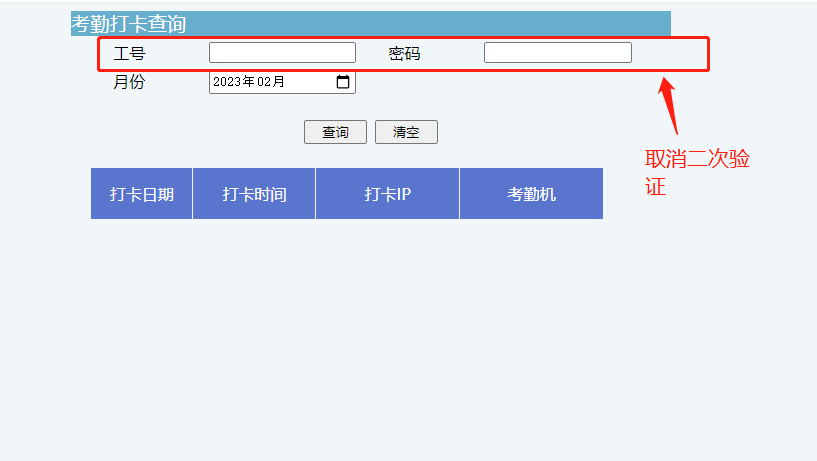Open the calendar picker icon in month field
This screenshot has height=461, width=817.
click(x=343, y=82)
